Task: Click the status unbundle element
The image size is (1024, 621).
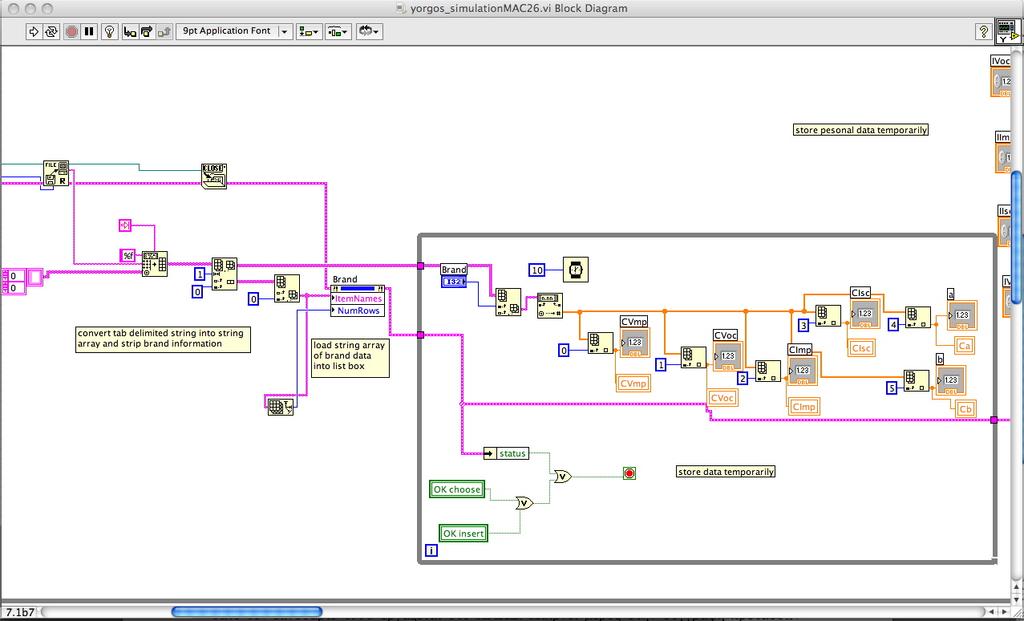Action: [x=512, y=453]
